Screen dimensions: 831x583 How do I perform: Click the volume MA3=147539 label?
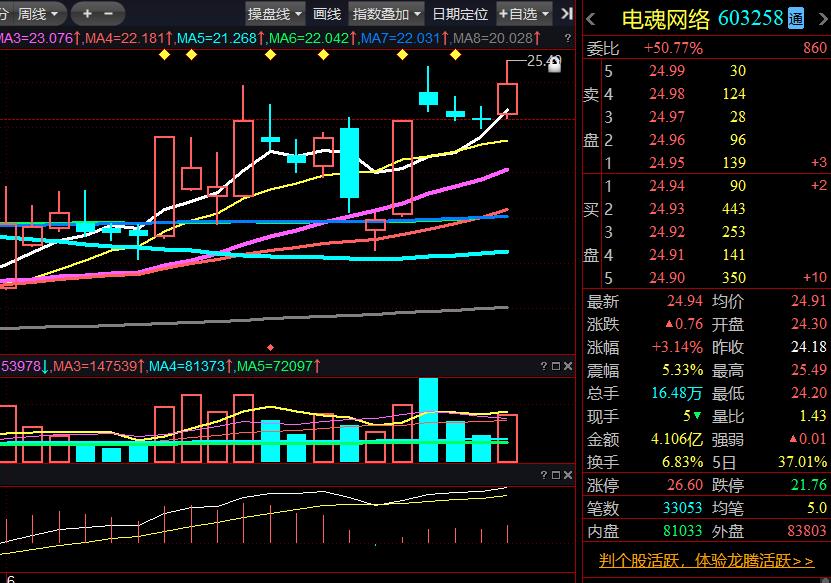click(x=99, y=366)
